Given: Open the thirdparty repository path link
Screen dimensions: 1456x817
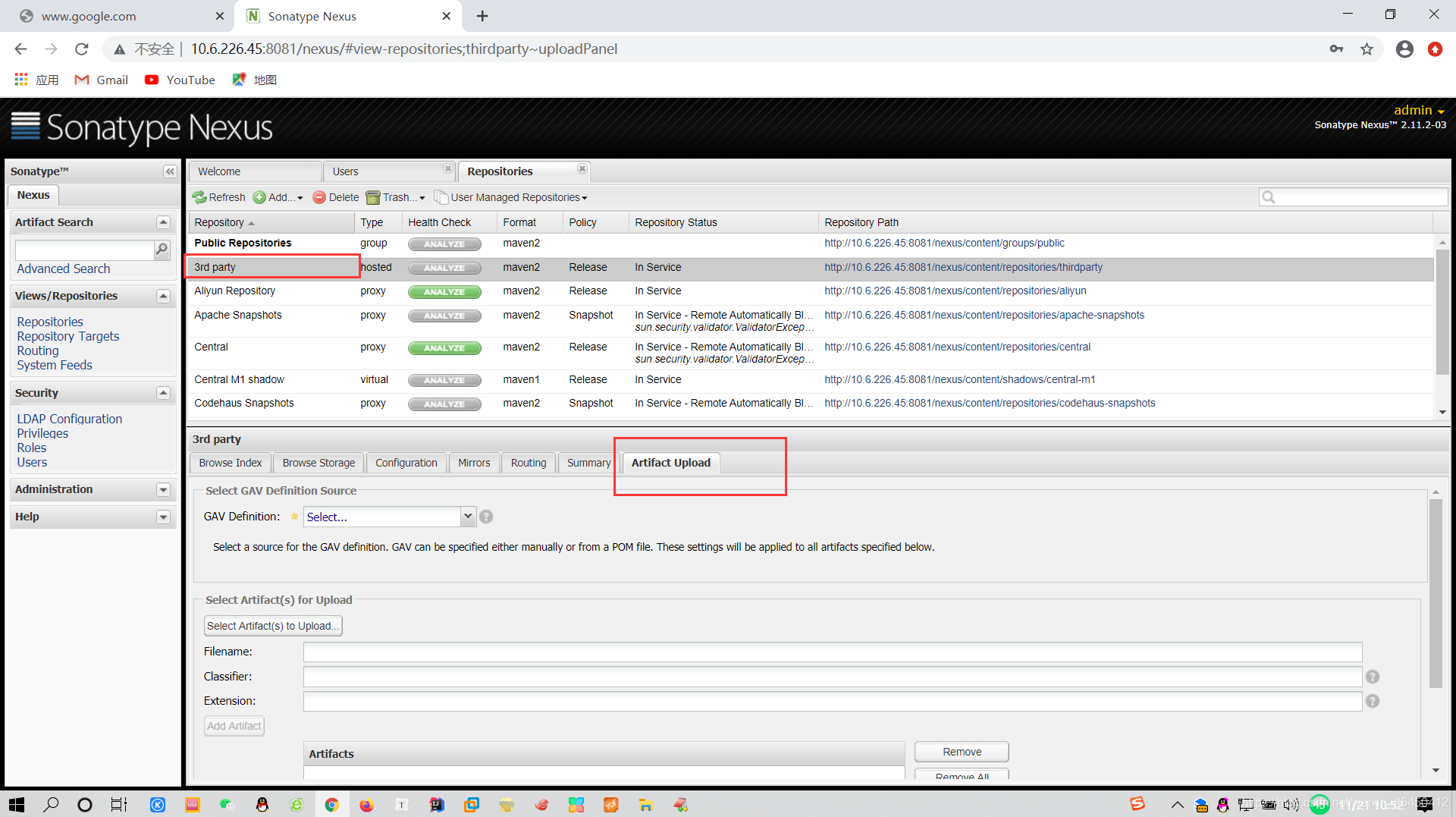Looking at the screenshot, I should [x=963, y=267].
